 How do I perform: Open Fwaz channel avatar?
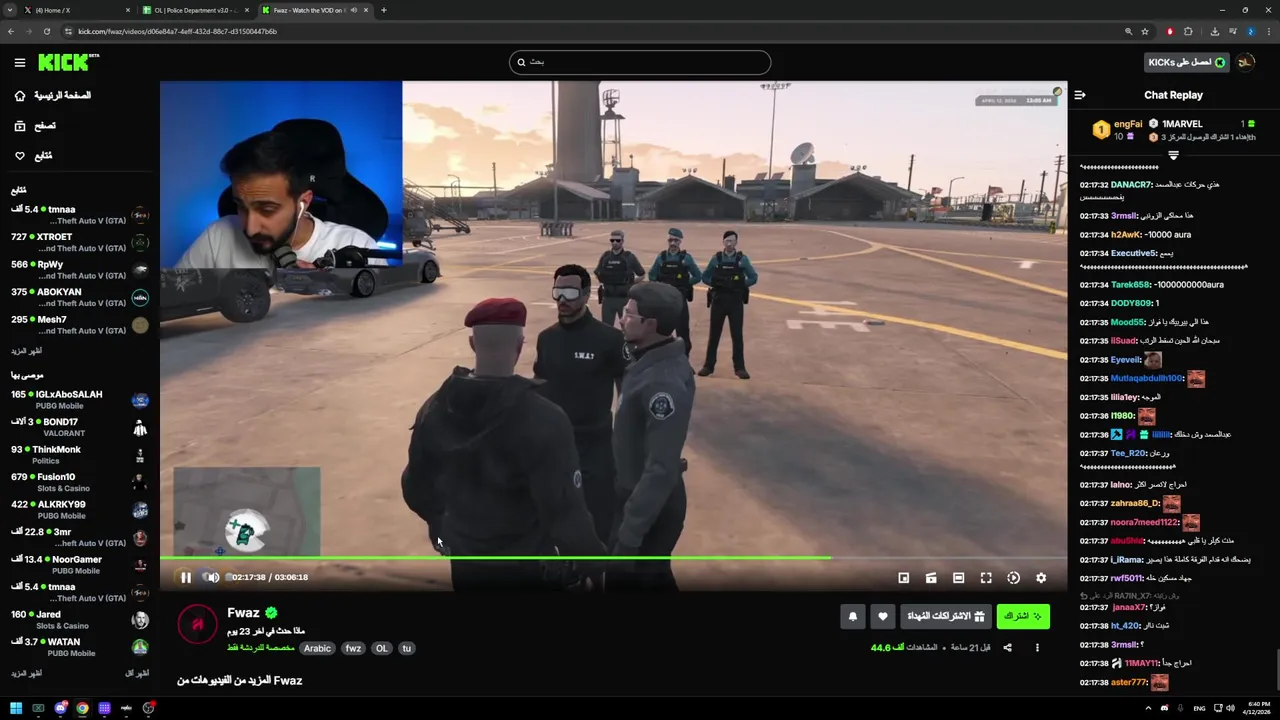tap(197, 624)
